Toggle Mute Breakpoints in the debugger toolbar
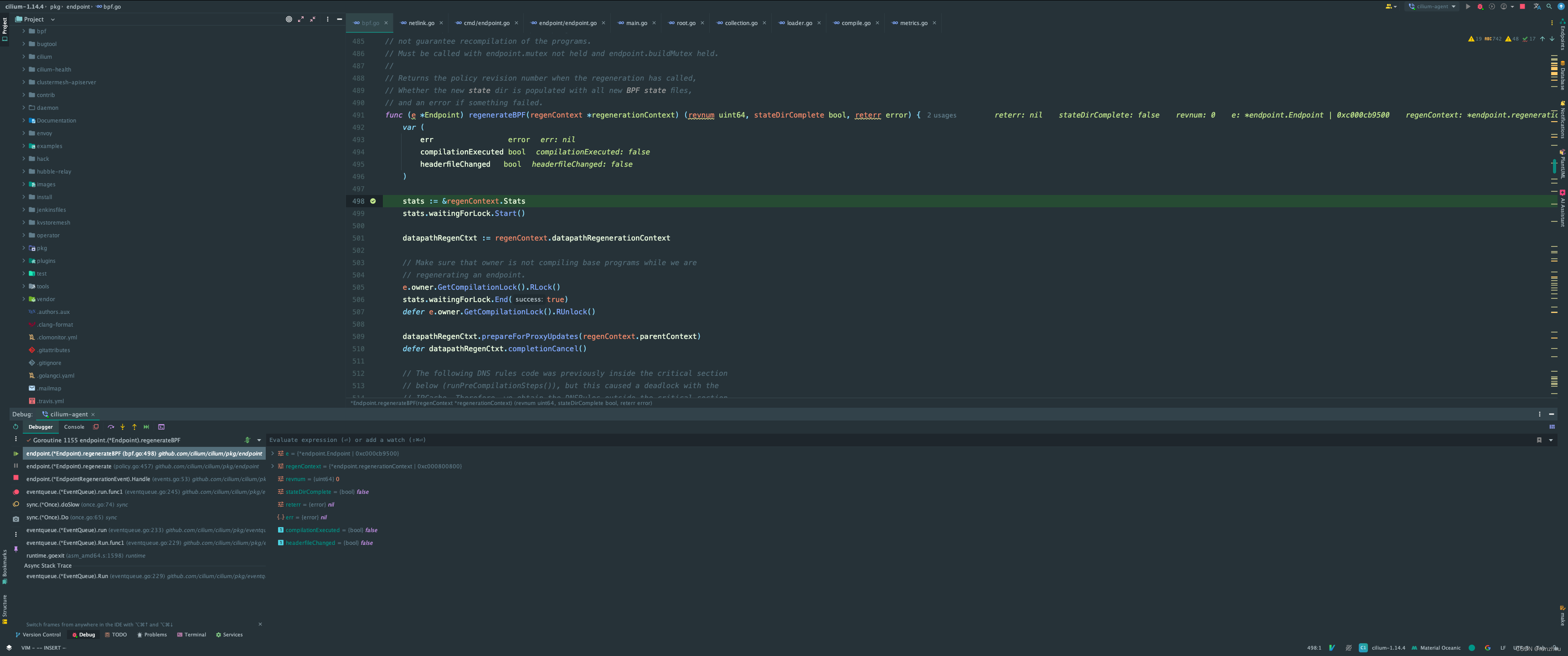The image size is (1568, 656). (96, 426)
